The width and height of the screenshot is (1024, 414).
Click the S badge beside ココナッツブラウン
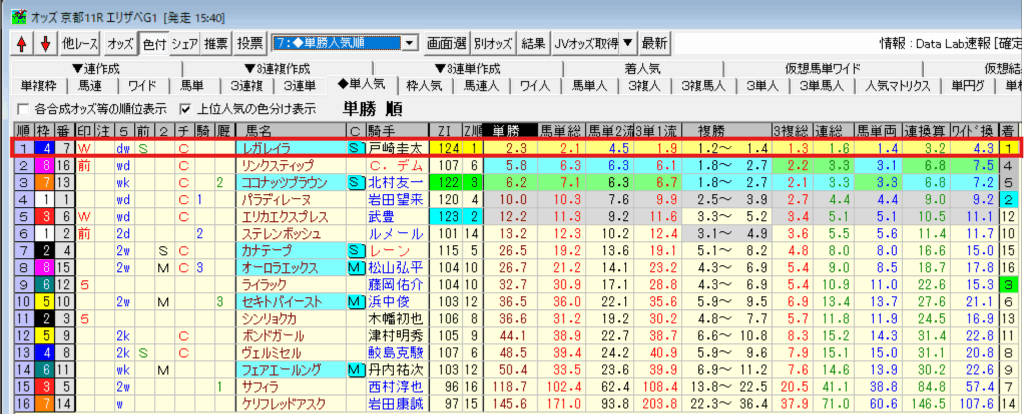coord(354,182)
